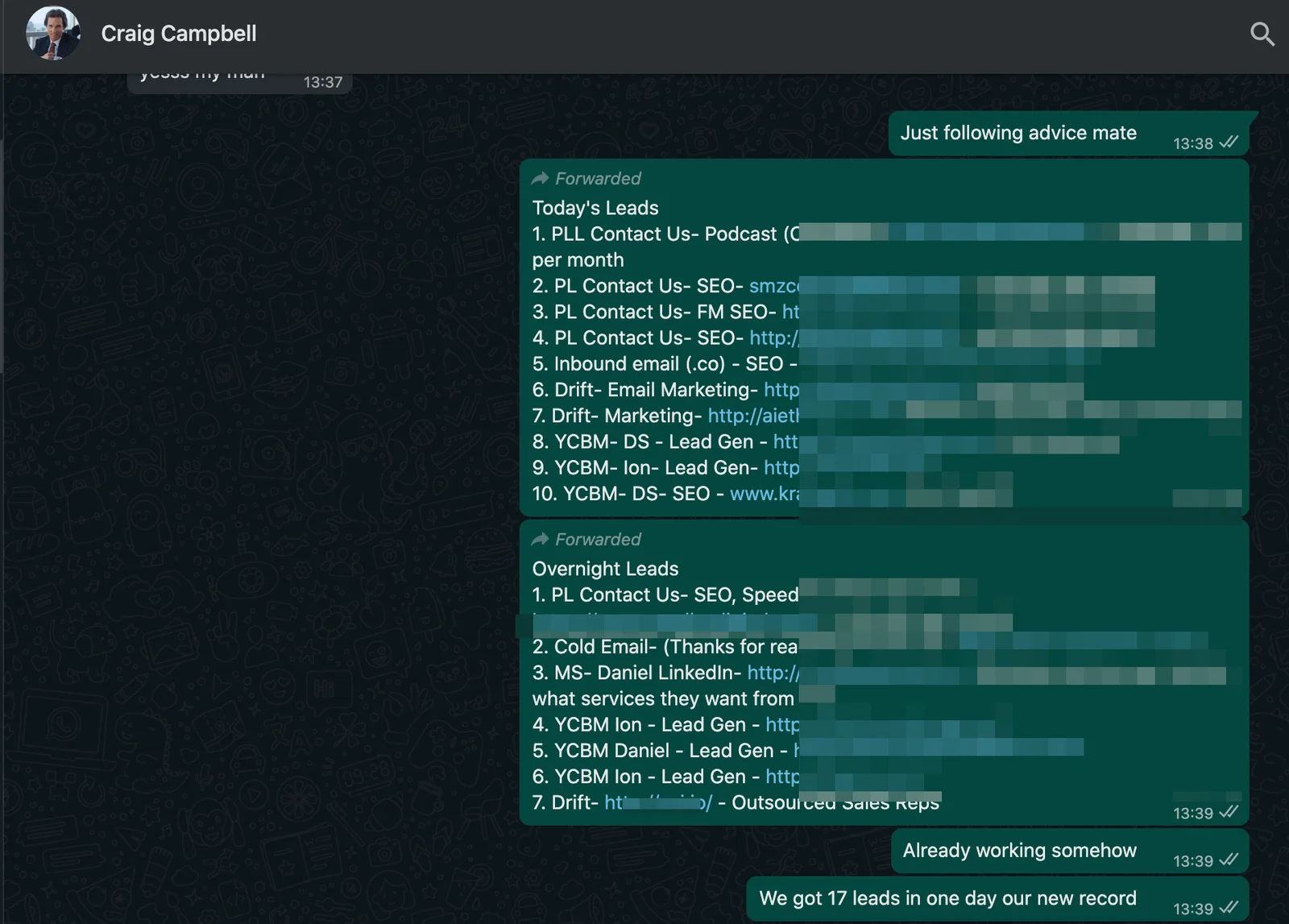Click the 'per month' text line
Screen dimensions: 1289x924
coord(578,260)
